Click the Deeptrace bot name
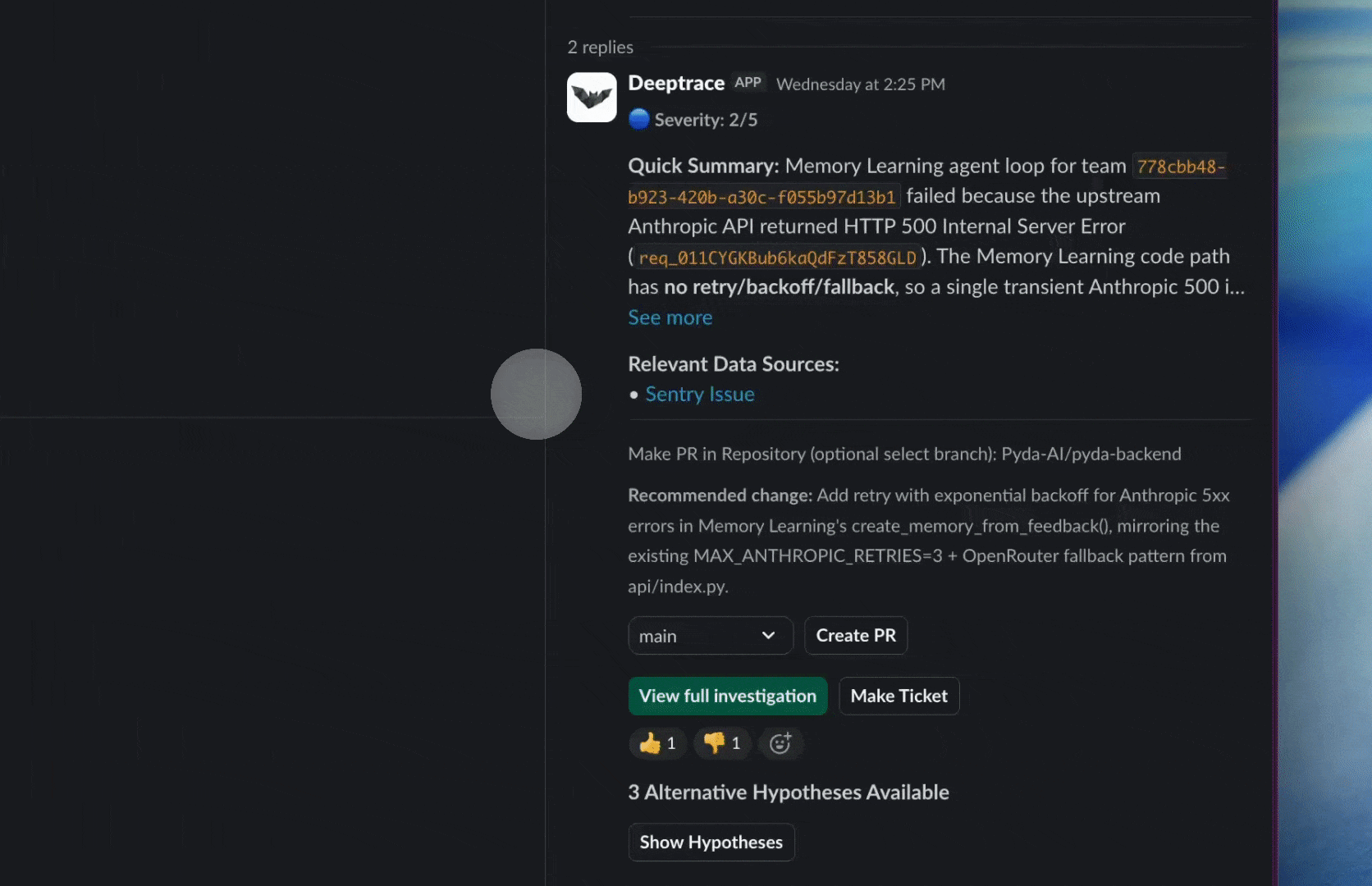1372x886 pixels. (676, 82)
